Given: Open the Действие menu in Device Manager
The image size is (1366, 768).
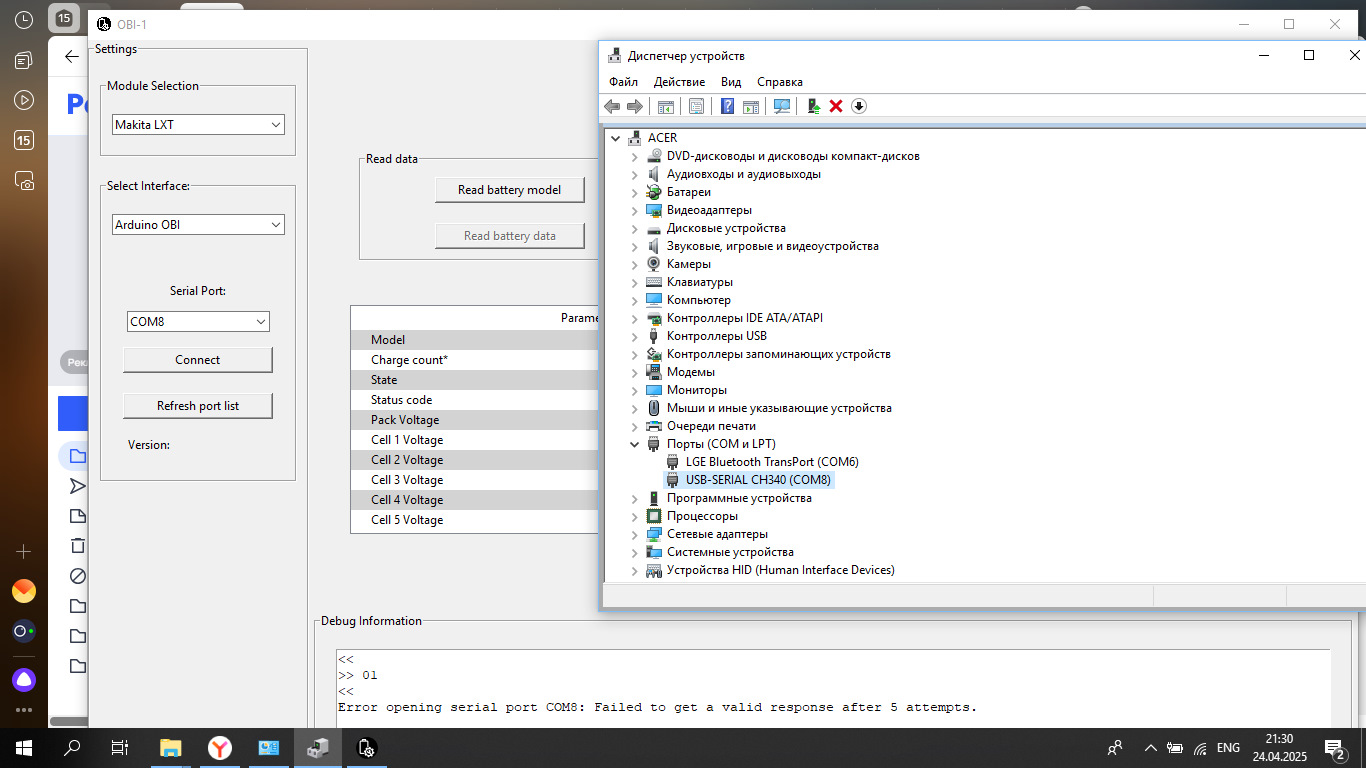Looking at the screenshot, I should pyautogui.click(x=679, y=82).
